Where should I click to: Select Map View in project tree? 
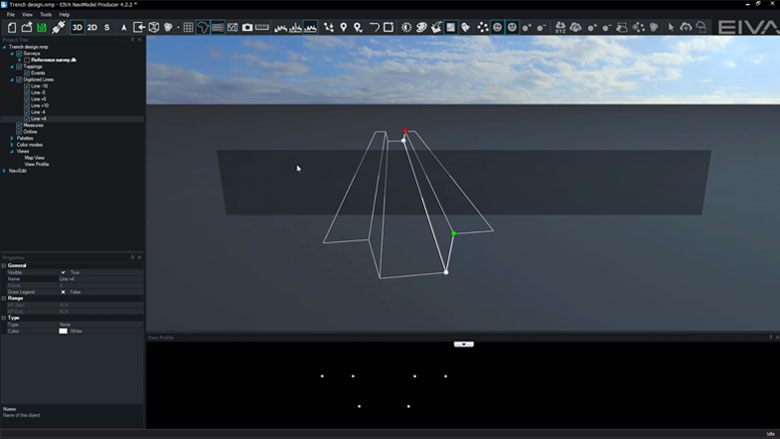point(34,157)
